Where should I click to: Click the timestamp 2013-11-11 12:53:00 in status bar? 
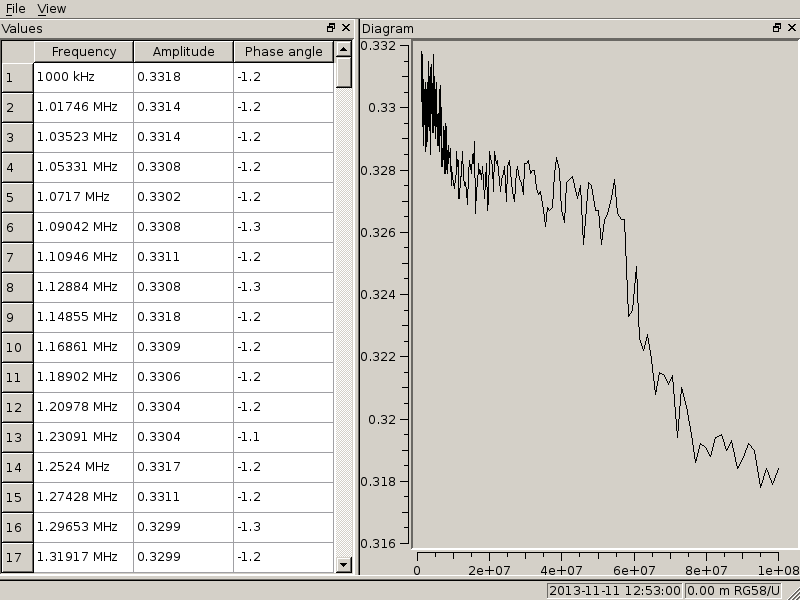(614, 591)
